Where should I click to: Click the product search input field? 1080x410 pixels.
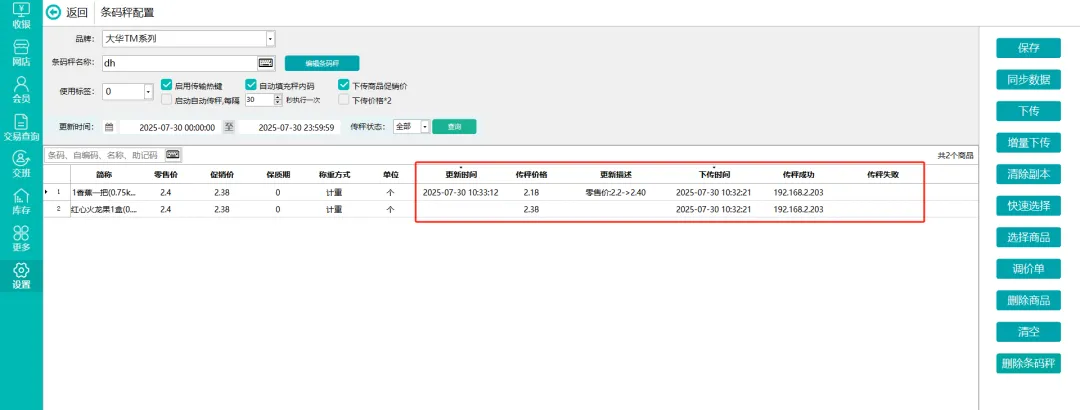105,155
